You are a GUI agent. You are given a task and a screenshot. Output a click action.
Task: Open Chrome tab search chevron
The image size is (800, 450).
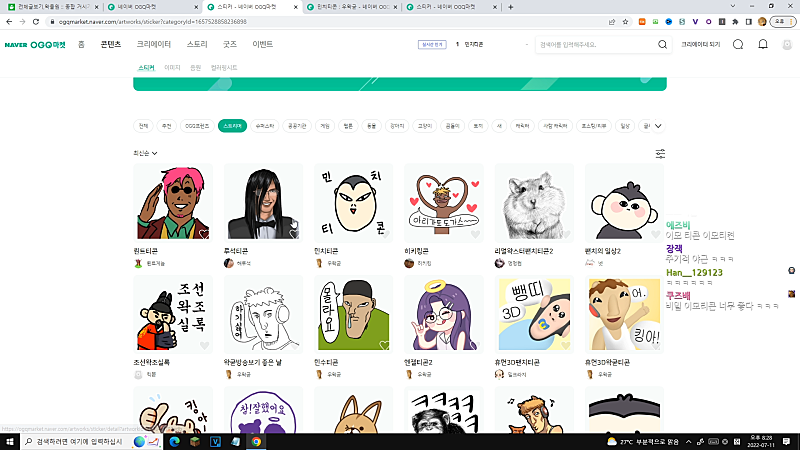(733, 7)
